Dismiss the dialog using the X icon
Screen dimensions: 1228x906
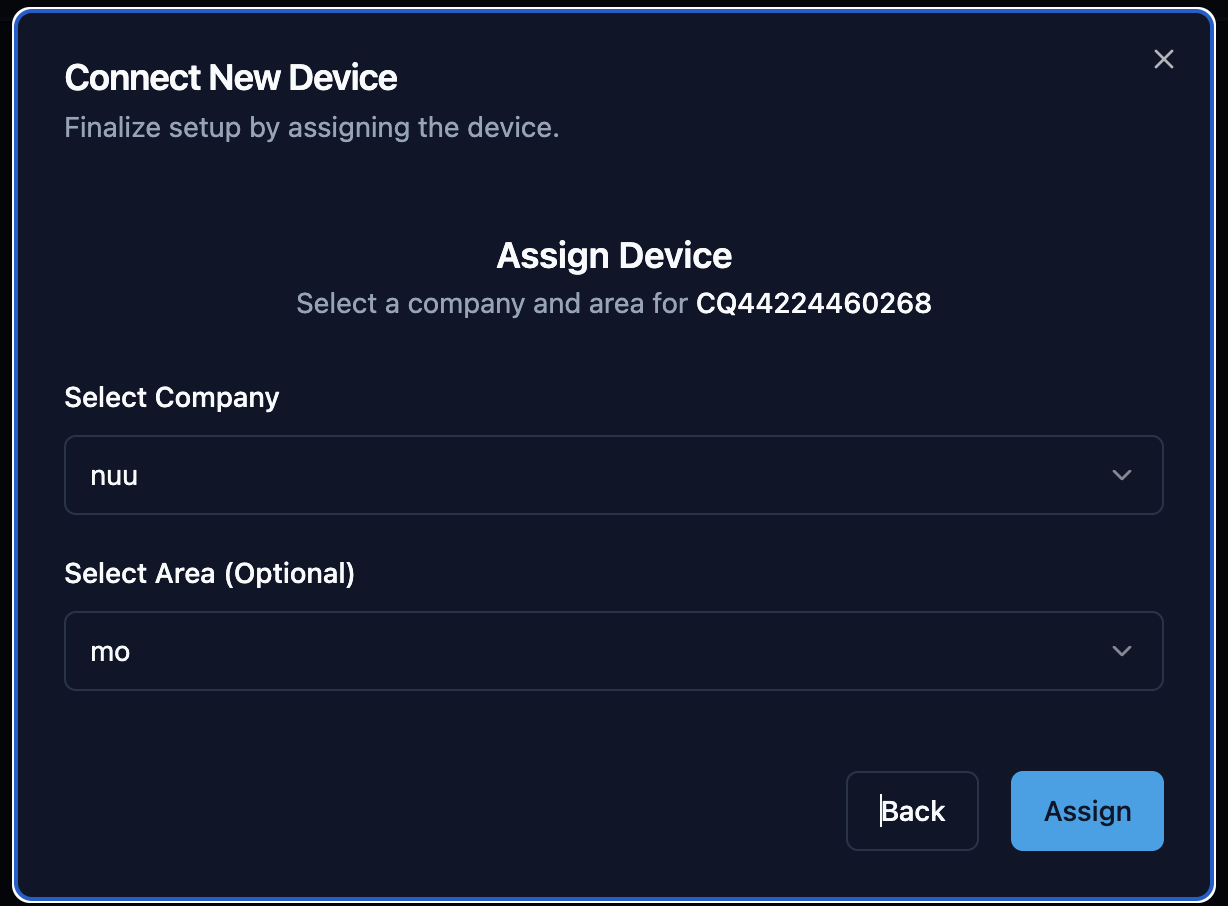1163,59
